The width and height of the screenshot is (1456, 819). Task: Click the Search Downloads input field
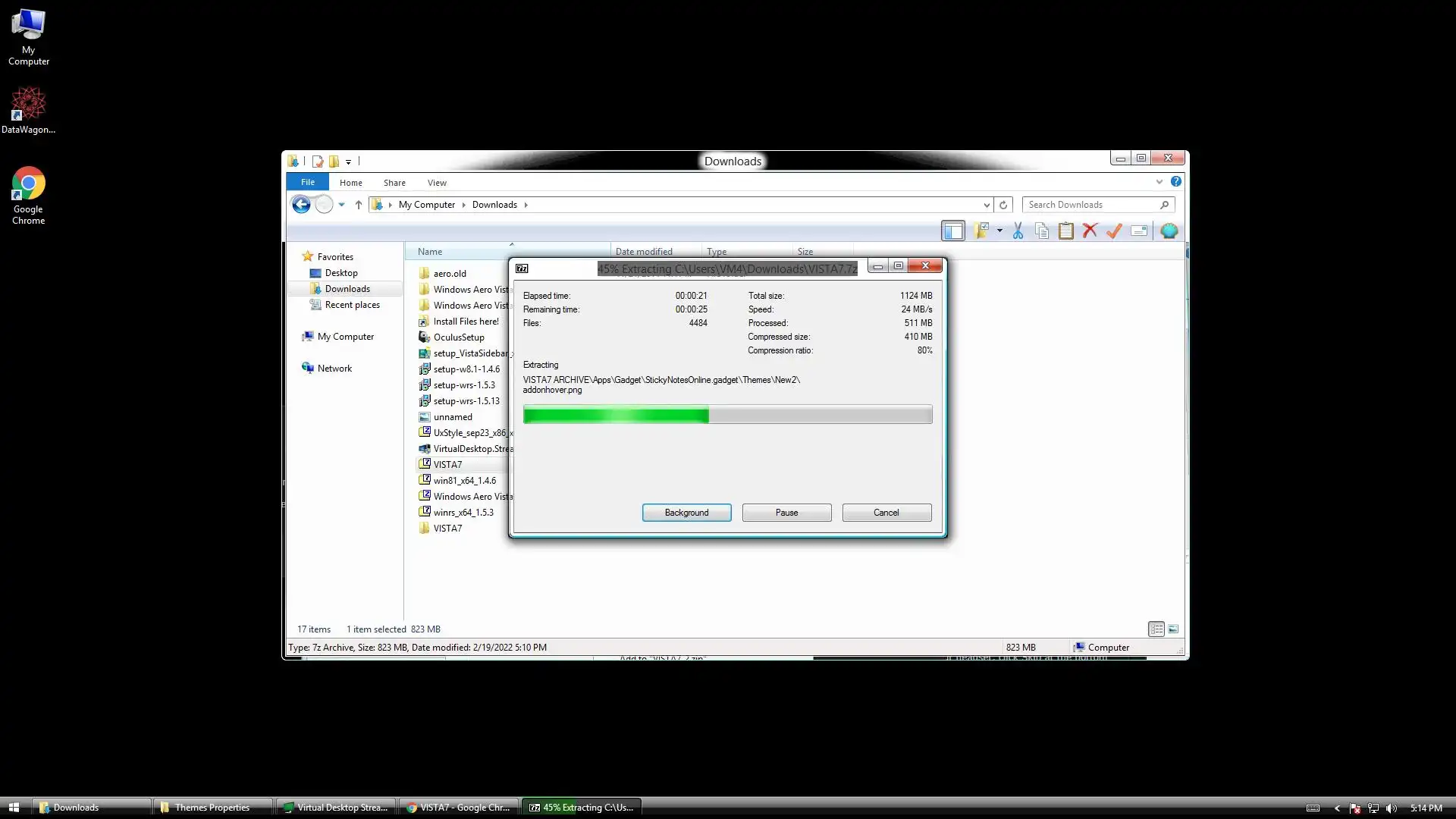click(x=1090, y=205)
